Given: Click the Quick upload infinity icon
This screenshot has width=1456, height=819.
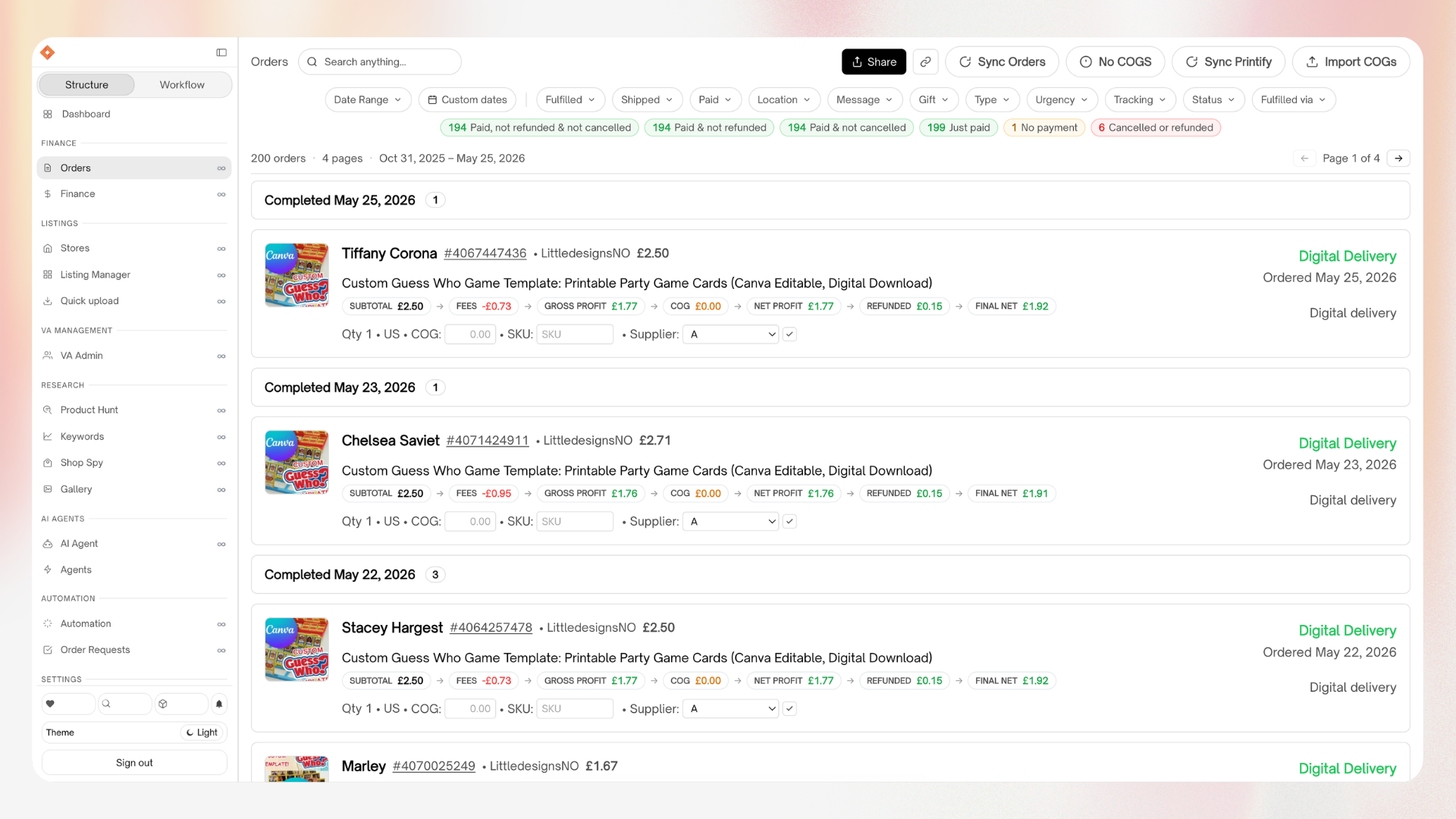Looking at the screenshot, I should [x=221, y=301].
